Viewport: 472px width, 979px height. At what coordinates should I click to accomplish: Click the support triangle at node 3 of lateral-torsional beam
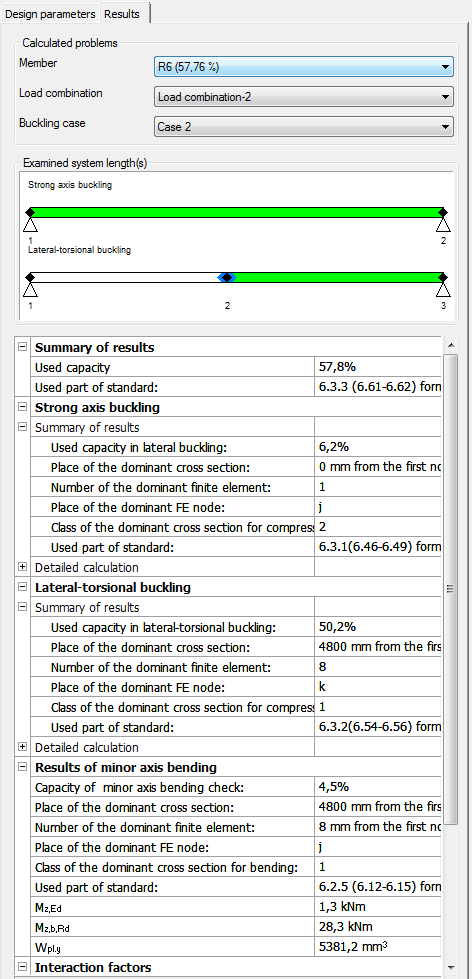pyautogui.click(x=443, y=290)
